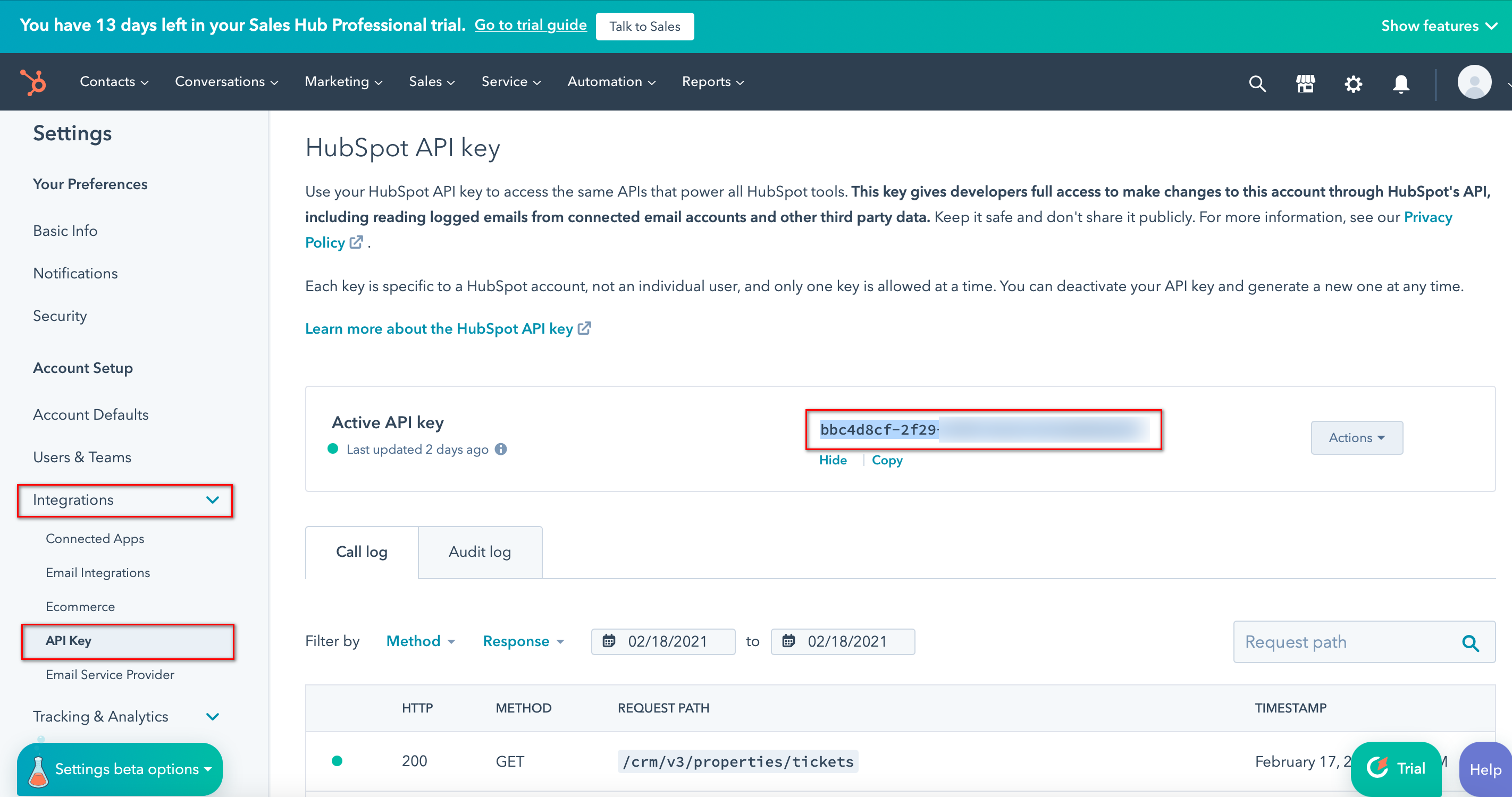Switch to the Call log tab
1512x797 pixels.
(362, 552)
